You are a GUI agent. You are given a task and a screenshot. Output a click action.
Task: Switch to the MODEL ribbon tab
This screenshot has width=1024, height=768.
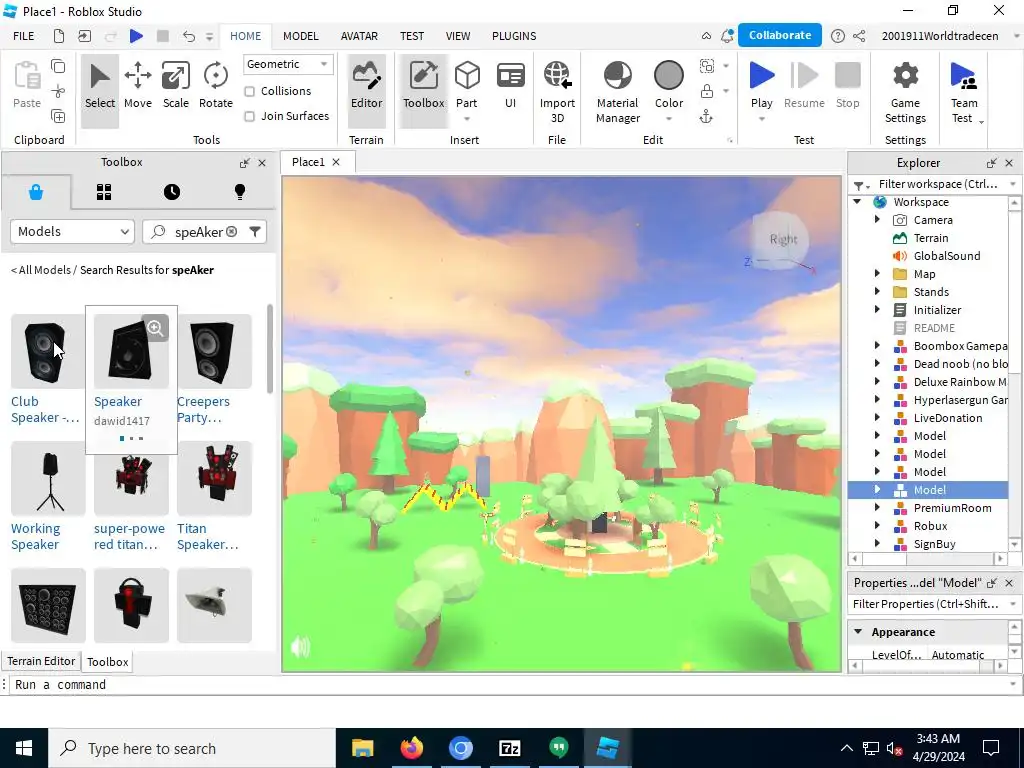click(x=300, y=36)
